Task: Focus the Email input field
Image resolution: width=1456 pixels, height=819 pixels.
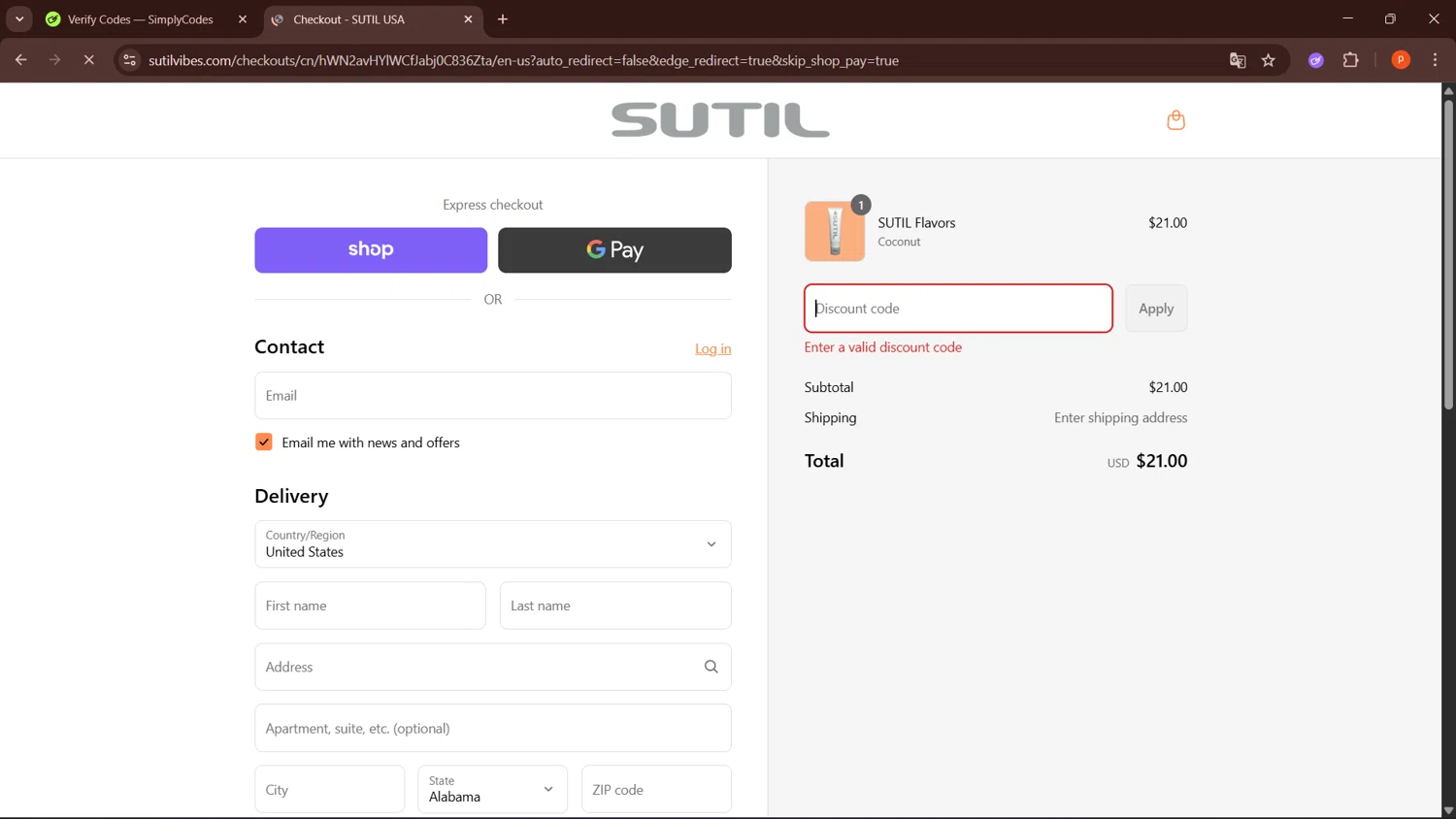Action: [493, 396]
